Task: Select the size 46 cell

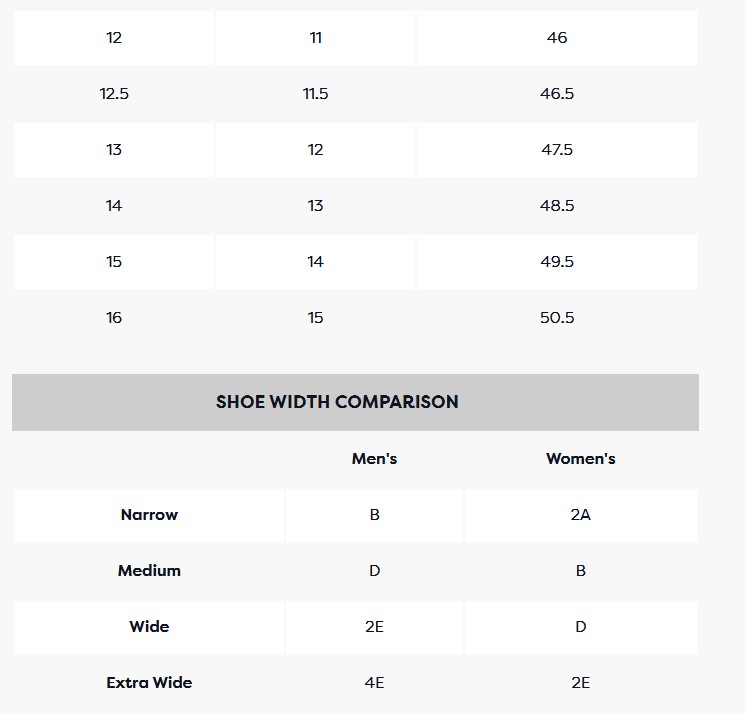Action: (557, 38)
